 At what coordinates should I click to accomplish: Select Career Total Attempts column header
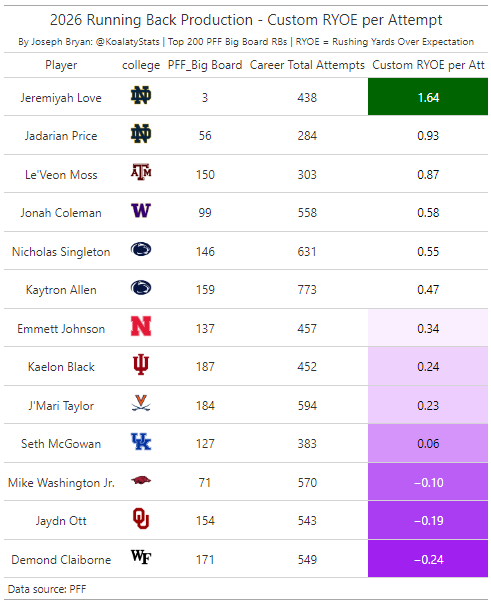307,65
